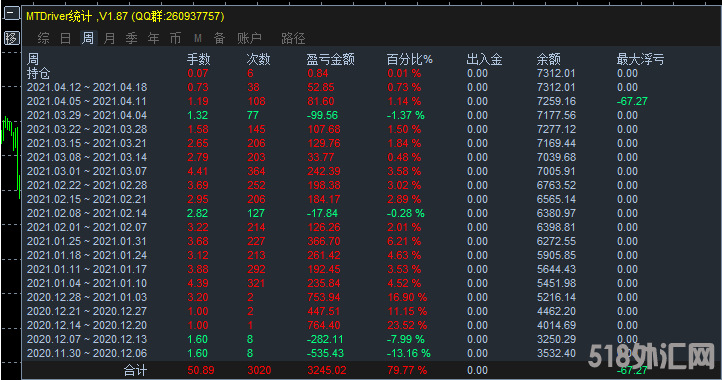Click balance value 5216.14

(x=556, y=298)
